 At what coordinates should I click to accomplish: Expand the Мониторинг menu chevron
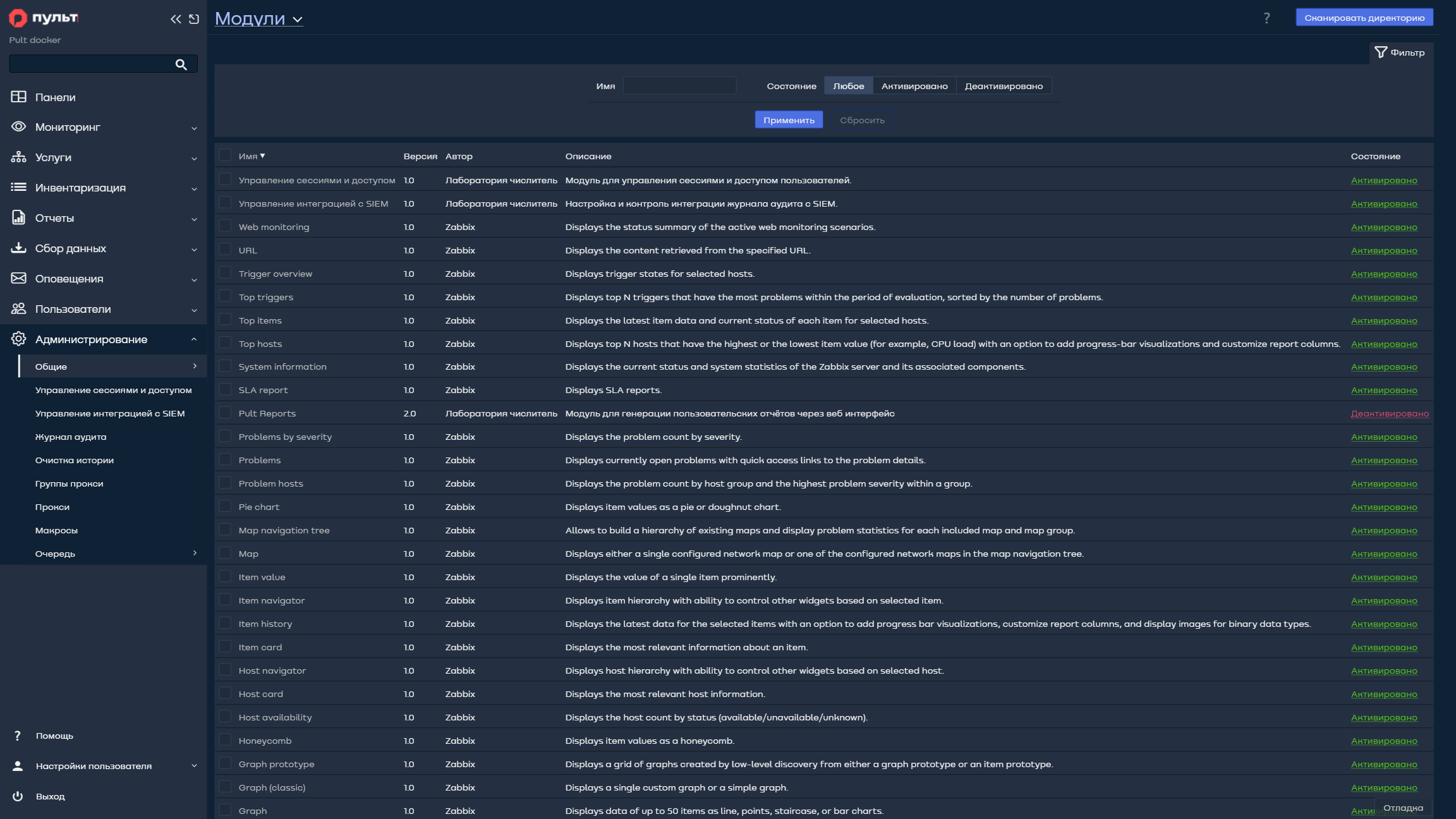click(x=194, y=128)
